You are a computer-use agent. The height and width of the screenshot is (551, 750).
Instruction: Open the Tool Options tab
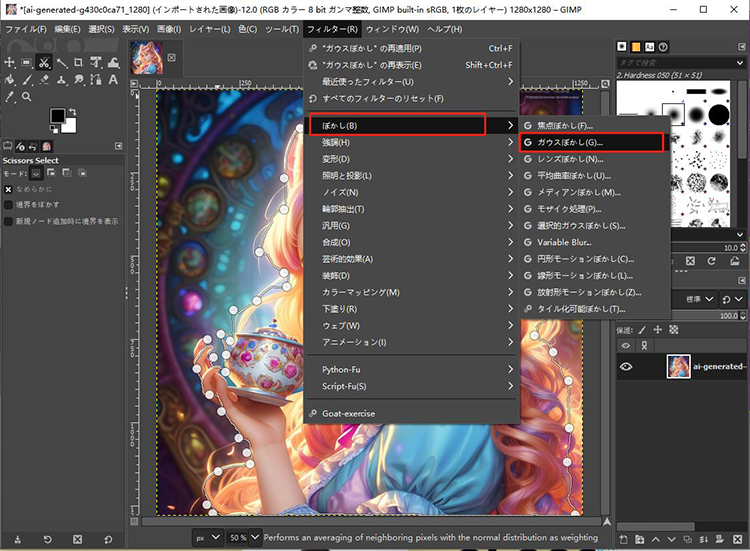pos(8,146)
